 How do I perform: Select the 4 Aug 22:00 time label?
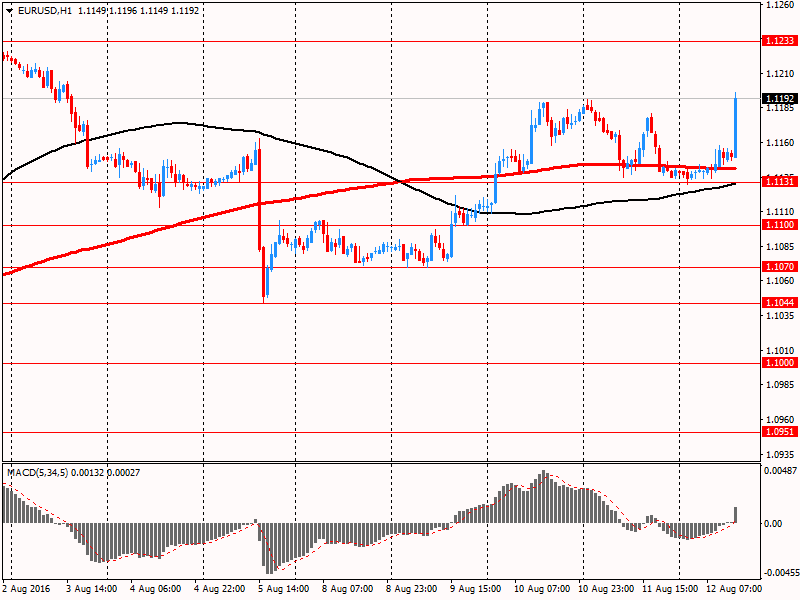(x=220, y=589)
